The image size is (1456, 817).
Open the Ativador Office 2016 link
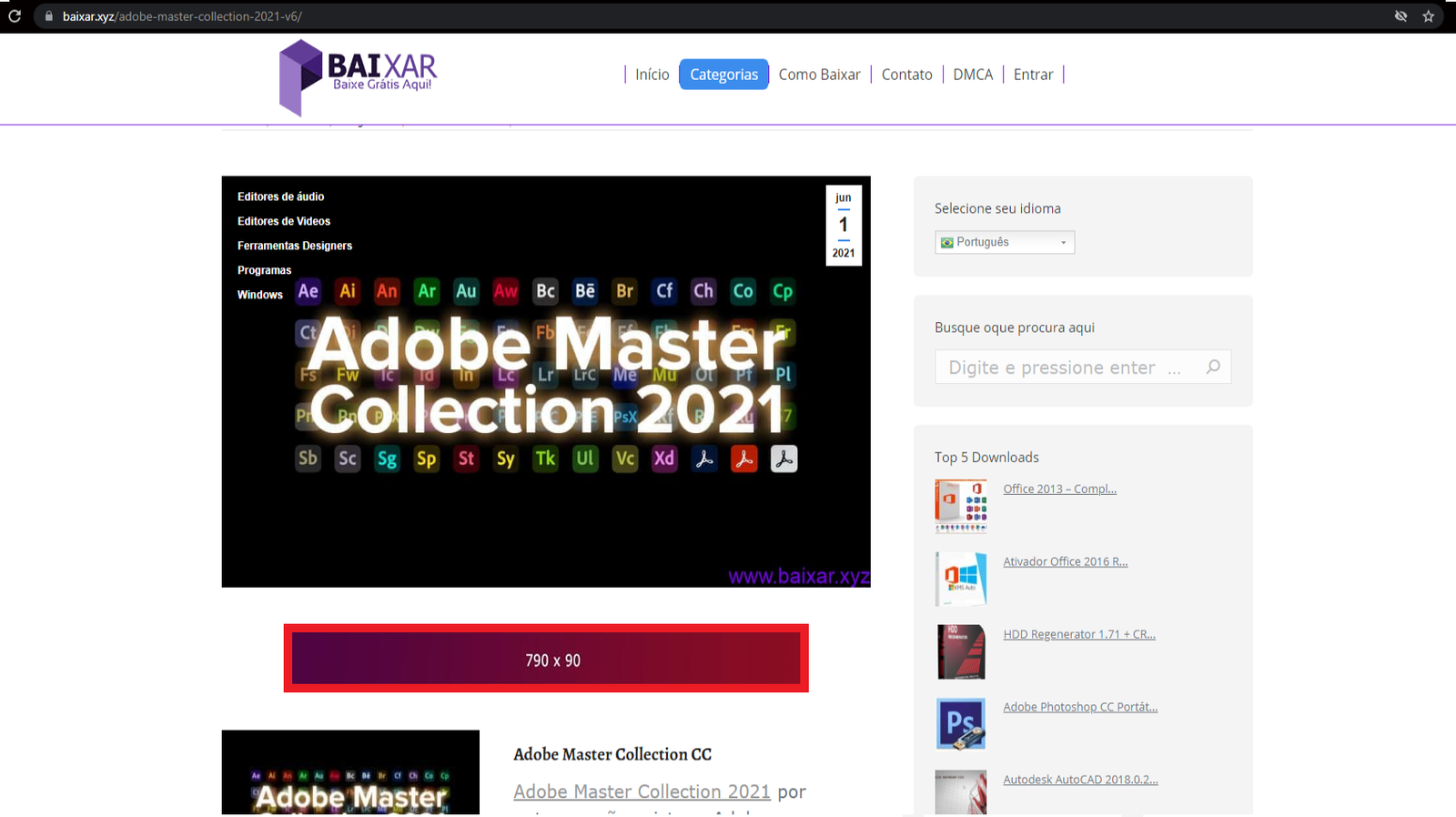[1065, 561]
